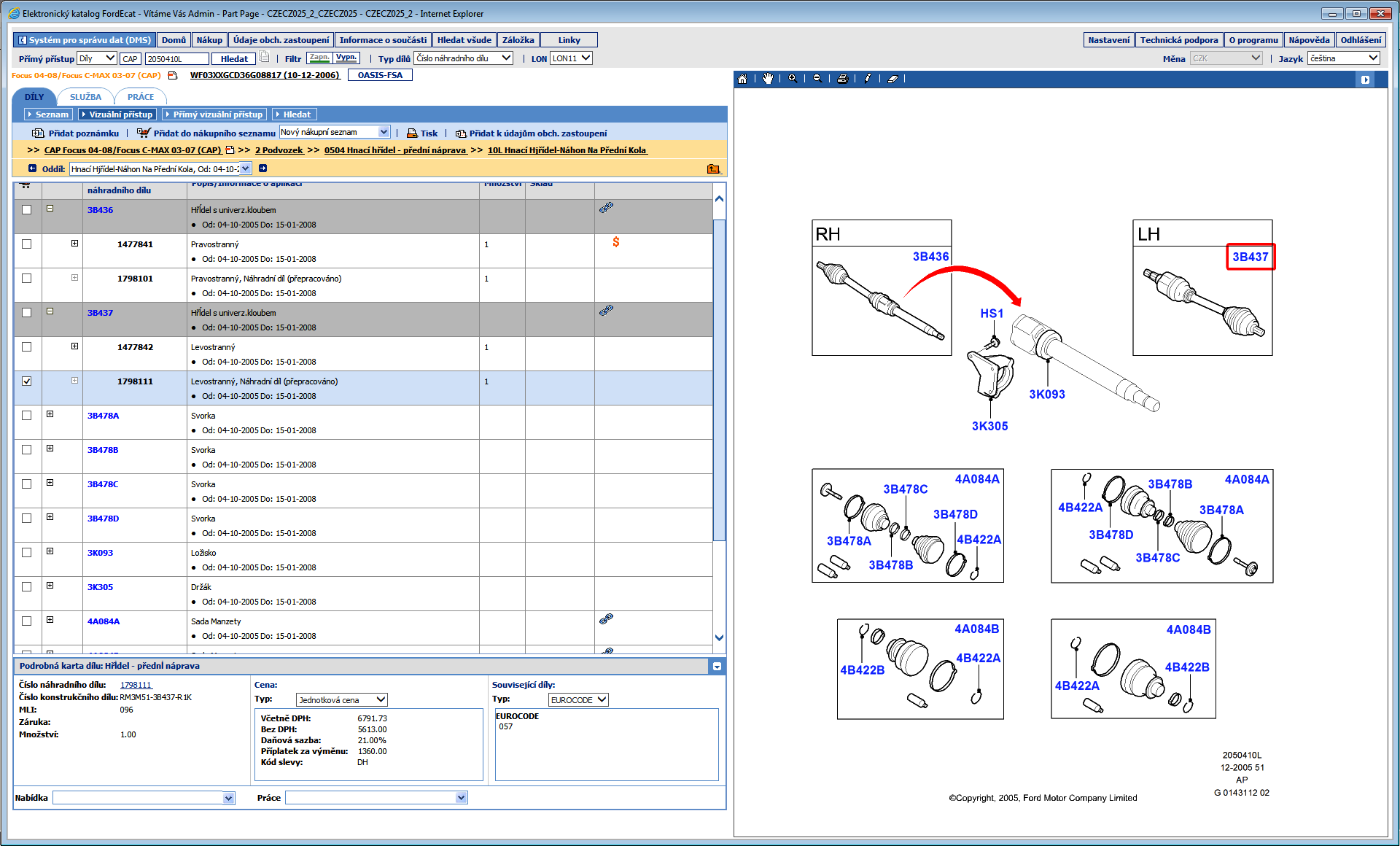This screenshot has width=1400, height=846.
Task: Click the zoom out magnifier icon
Action: tap(817, 79)
